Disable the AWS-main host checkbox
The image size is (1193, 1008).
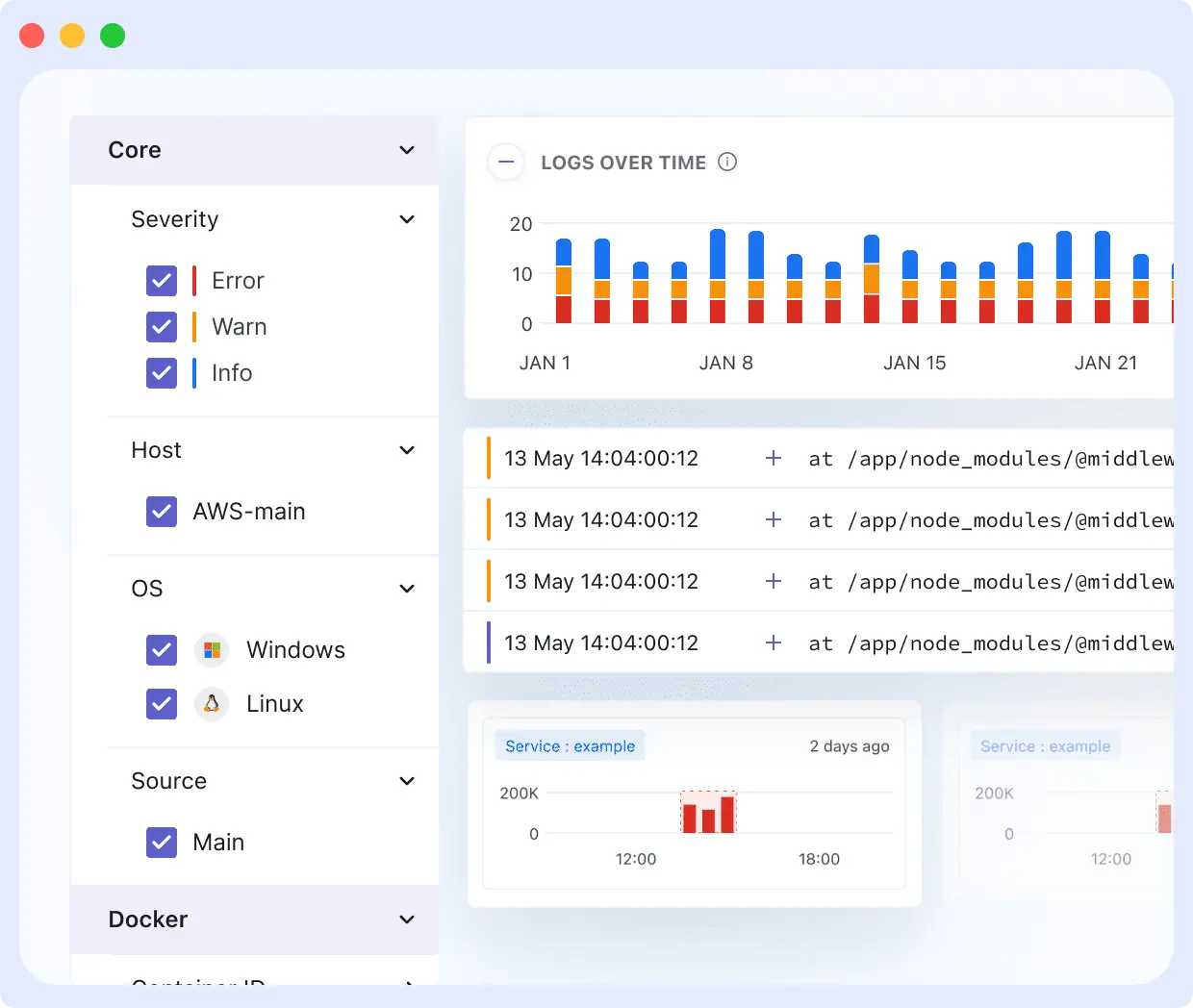click(x=162, y=512)
